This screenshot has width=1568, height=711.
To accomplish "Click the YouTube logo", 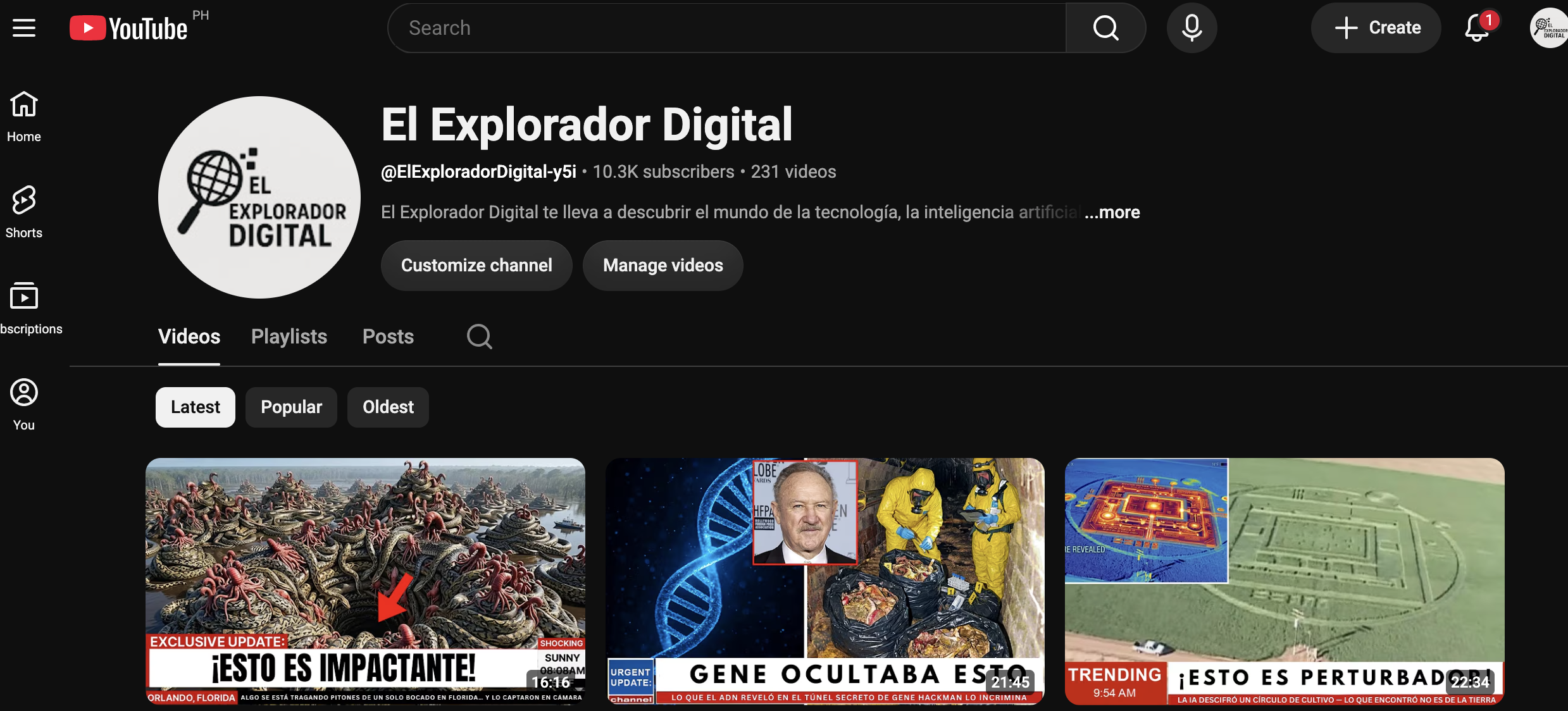I will pos(128,28).
